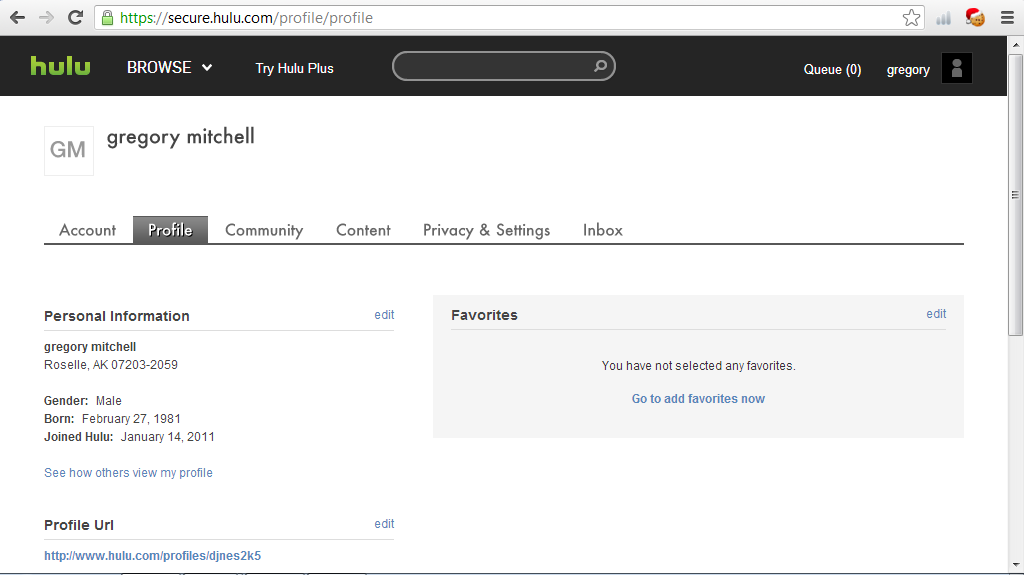Click the cookie Santa hat extension icon
The image size is (1024, 575).
coord(974,18)
